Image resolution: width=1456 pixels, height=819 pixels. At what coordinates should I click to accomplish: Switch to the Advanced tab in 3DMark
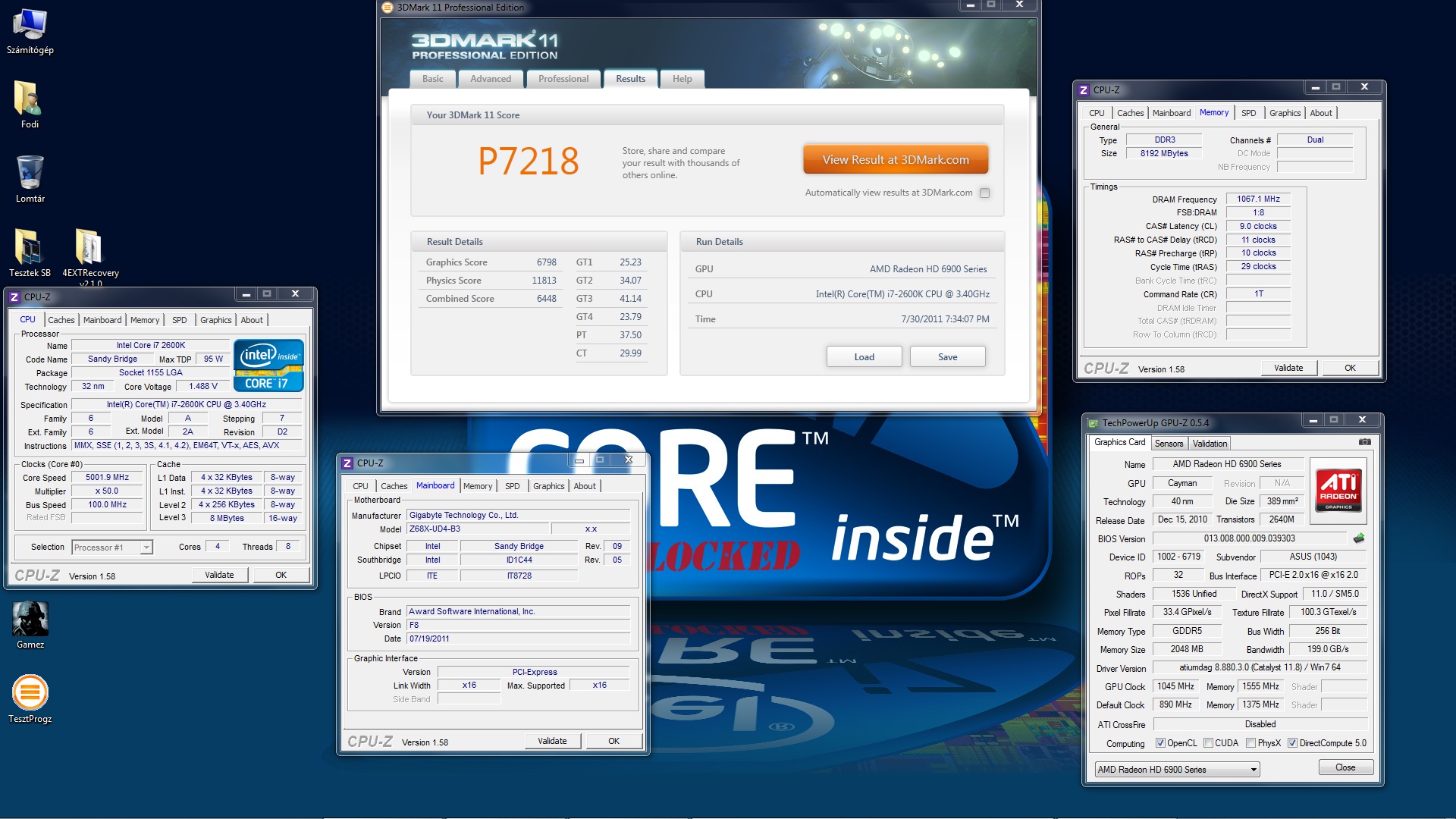[x=490, y=79]
